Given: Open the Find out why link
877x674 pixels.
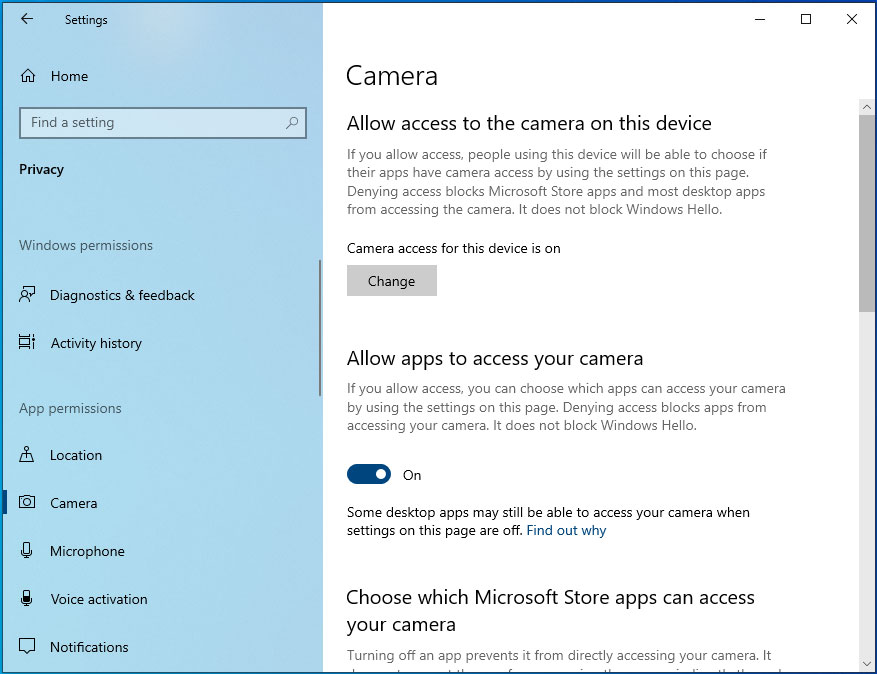Looking at the screenshot, I should pyautogui.click(x=566, y=530).
